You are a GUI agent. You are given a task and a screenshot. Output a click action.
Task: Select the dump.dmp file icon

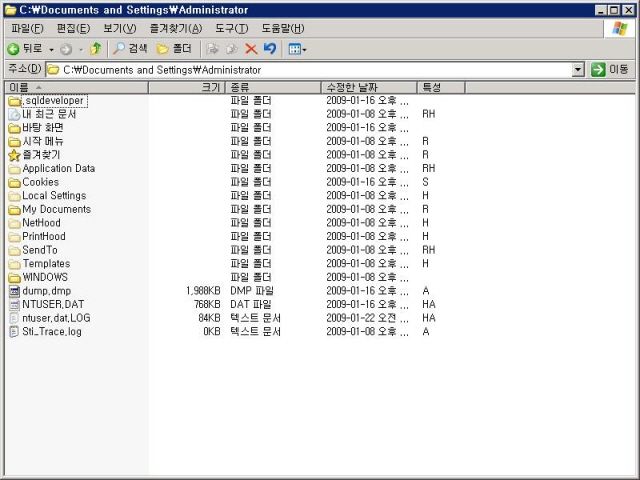14,291
